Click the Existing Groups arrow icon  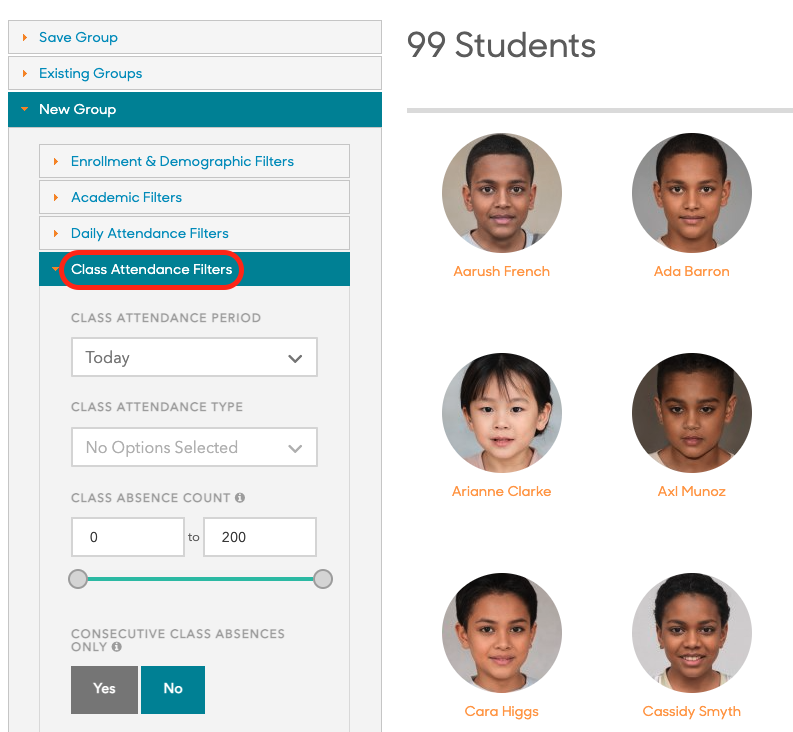click(x=25, y=73)
